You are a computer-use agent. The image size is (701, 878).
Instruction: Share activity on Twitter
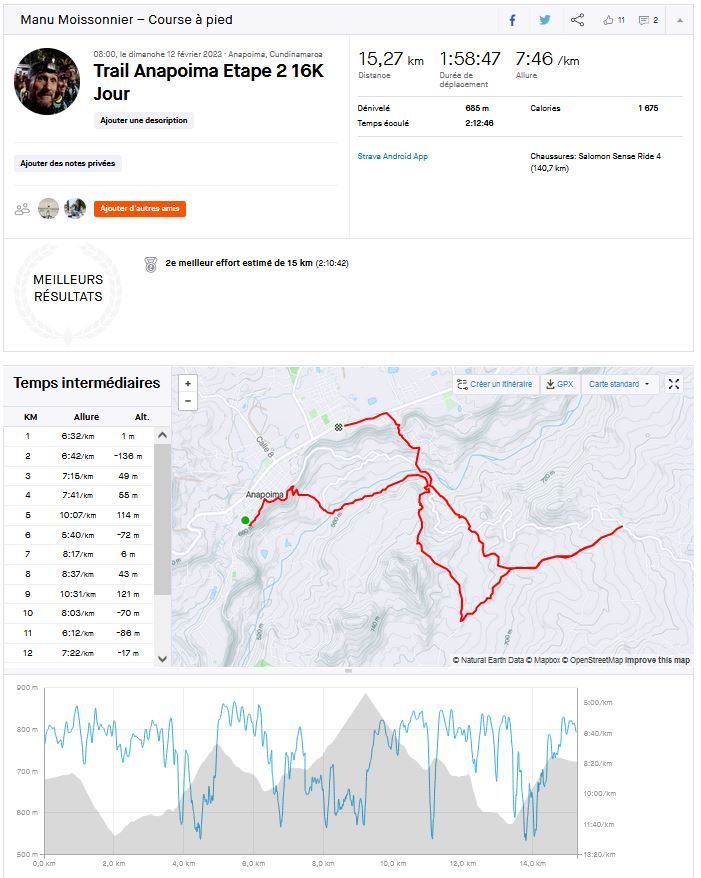coord(545,20)
